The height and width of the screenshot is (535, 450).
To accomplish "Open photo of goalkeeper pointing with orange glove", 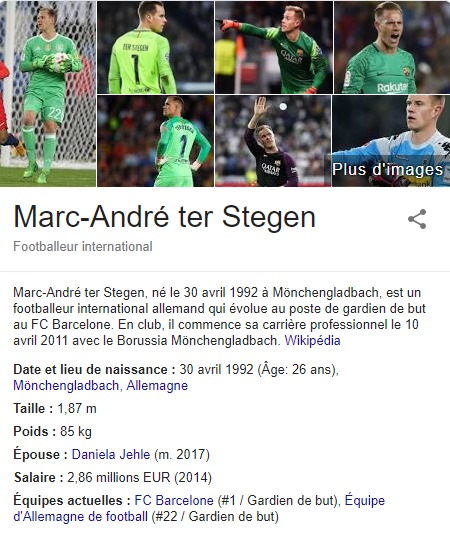I will click(274, 47).
